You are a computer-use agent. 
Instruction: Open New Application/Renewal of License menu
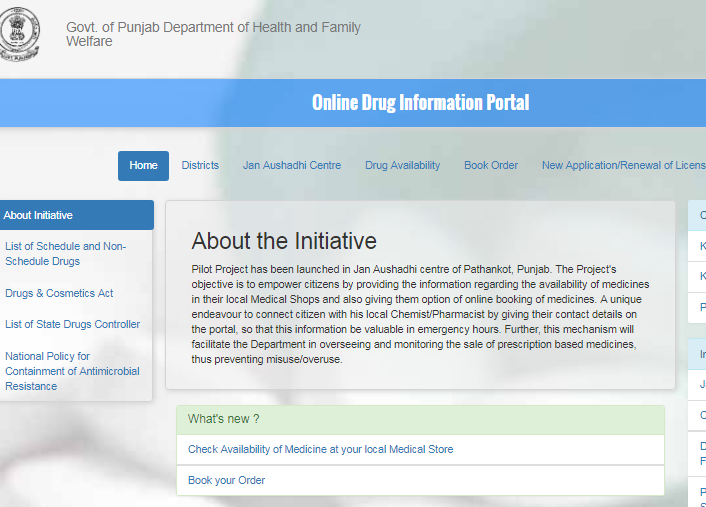[x=624, y=166]
